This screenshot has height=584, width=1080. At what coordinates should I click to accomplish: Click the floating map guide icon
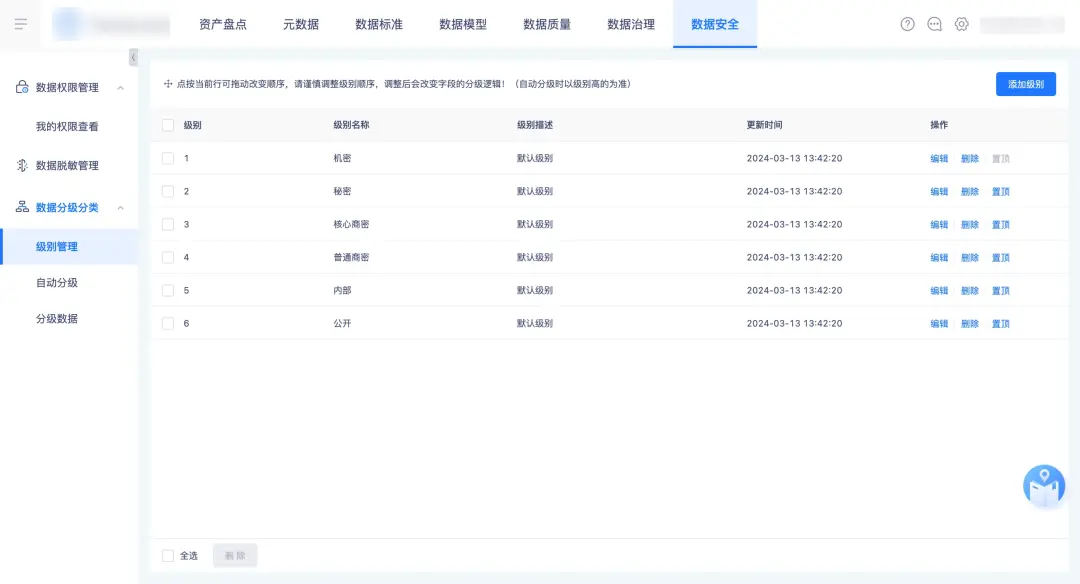(x=1043, y=486)
